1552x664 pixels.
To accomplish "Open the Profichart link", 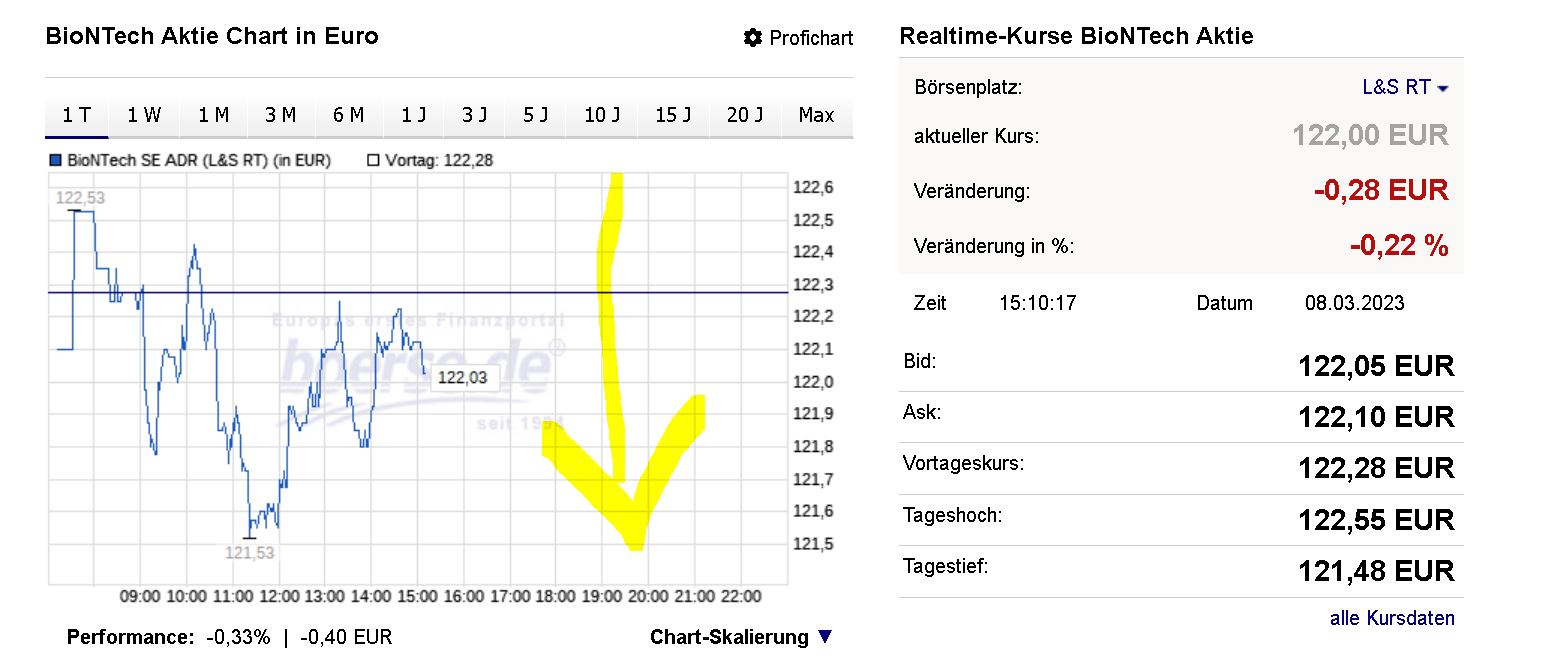I will pos(811,38).
